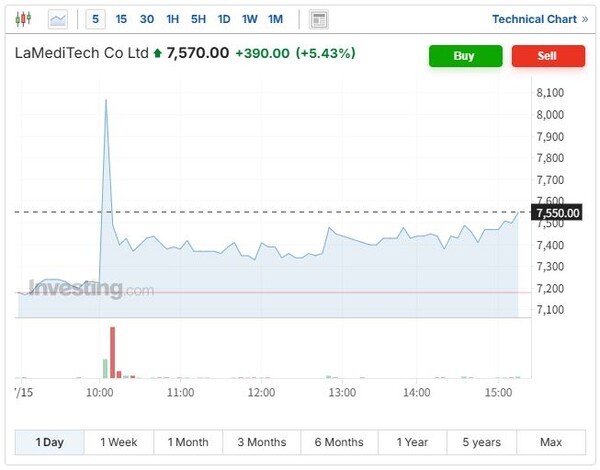600x470 pixels.
Task: Select the 15-minute interval
Action: coord(121,19)
